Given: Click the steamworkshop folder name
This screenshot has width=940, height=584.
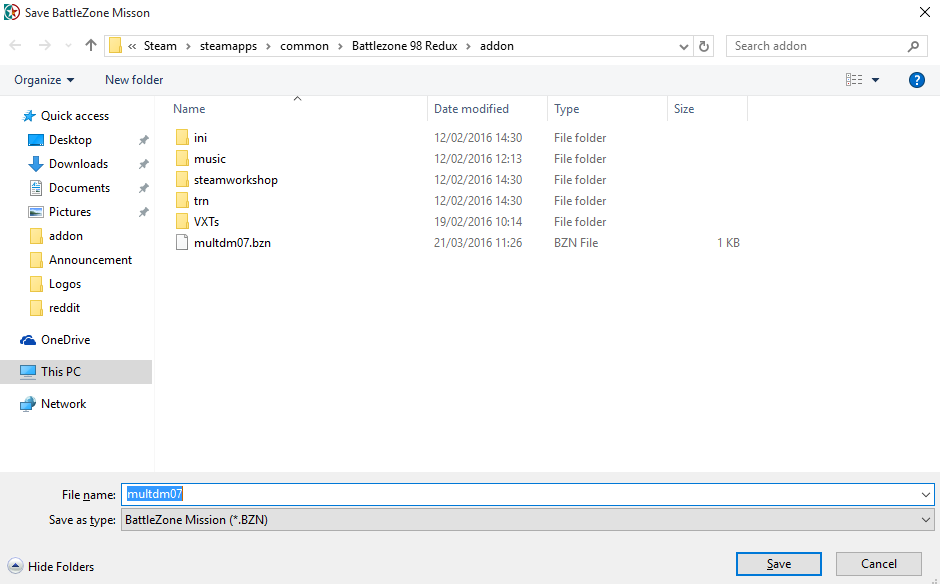Looking at the screenshot, I should tap(236, 180).
